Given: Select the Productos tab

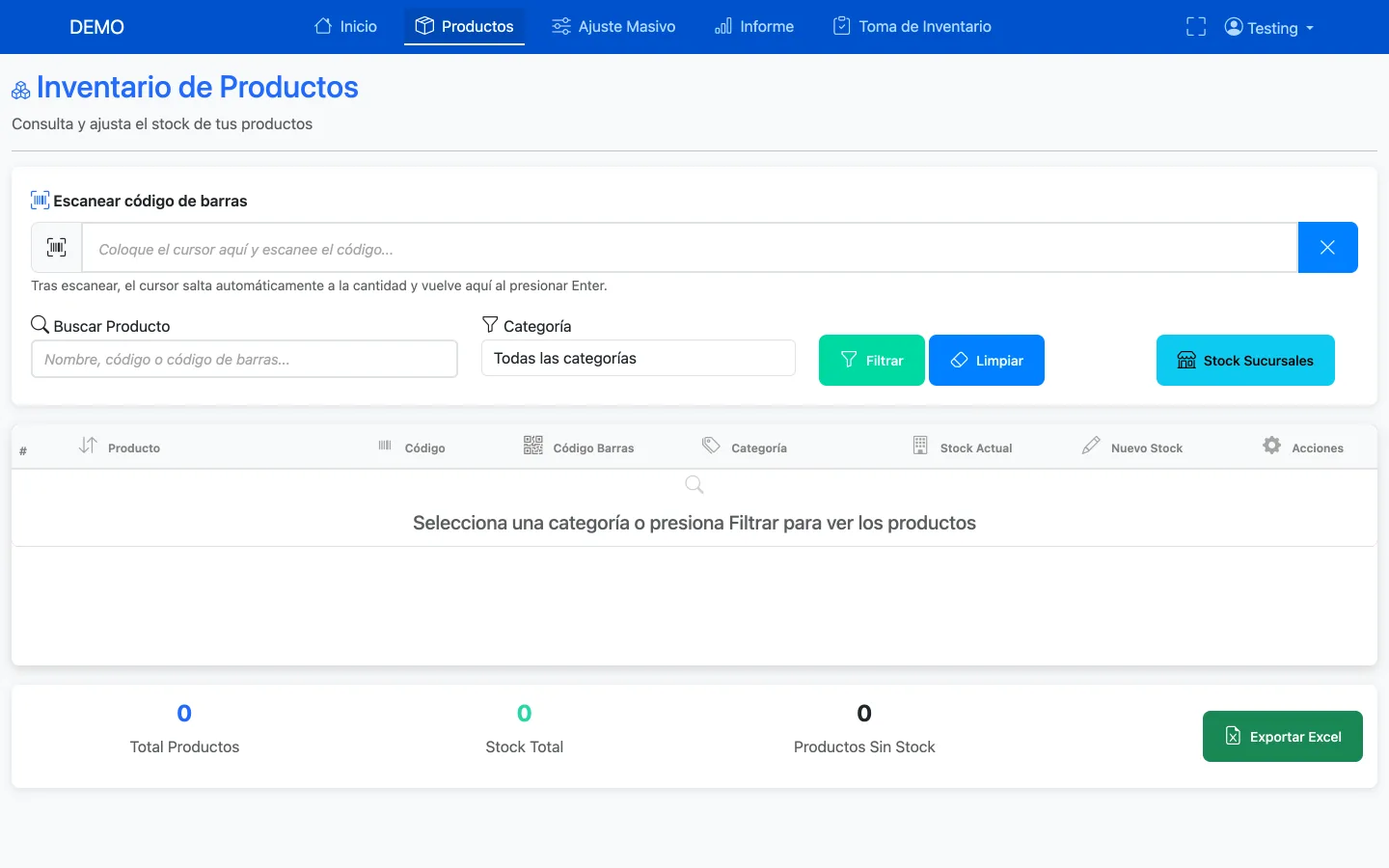Looking at the screenshot, I should 464,26.
